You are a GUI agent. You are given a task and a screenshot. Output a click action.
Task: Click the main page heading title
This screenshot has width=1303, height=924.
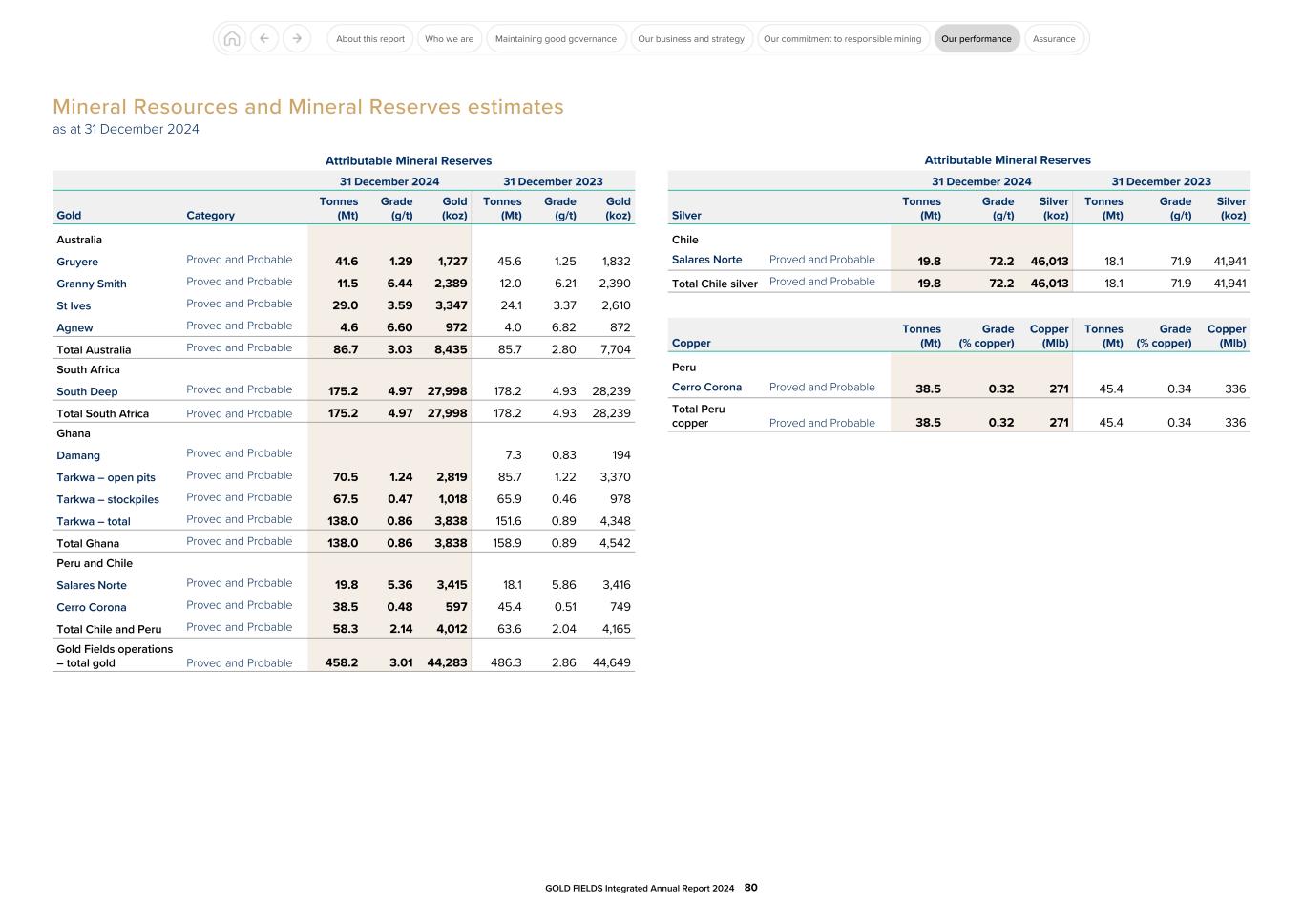(309, 106)
